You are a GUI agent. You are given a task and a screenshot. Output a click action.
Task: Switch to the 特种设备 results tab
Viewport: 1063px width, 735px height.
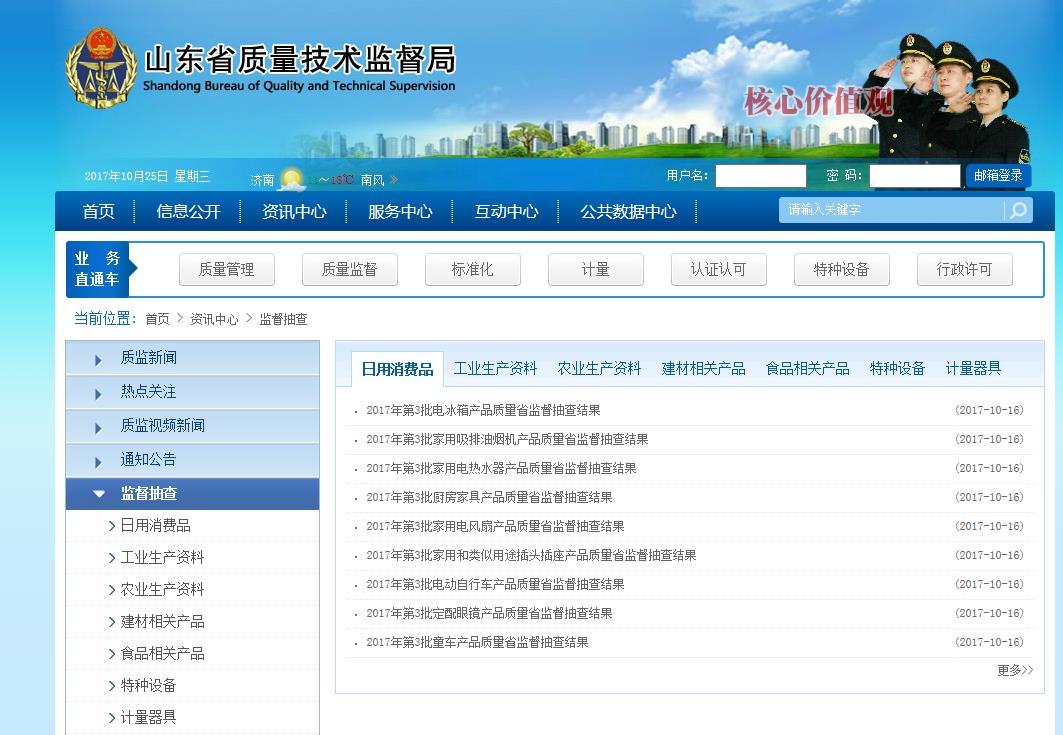click(x=897, y=367)
